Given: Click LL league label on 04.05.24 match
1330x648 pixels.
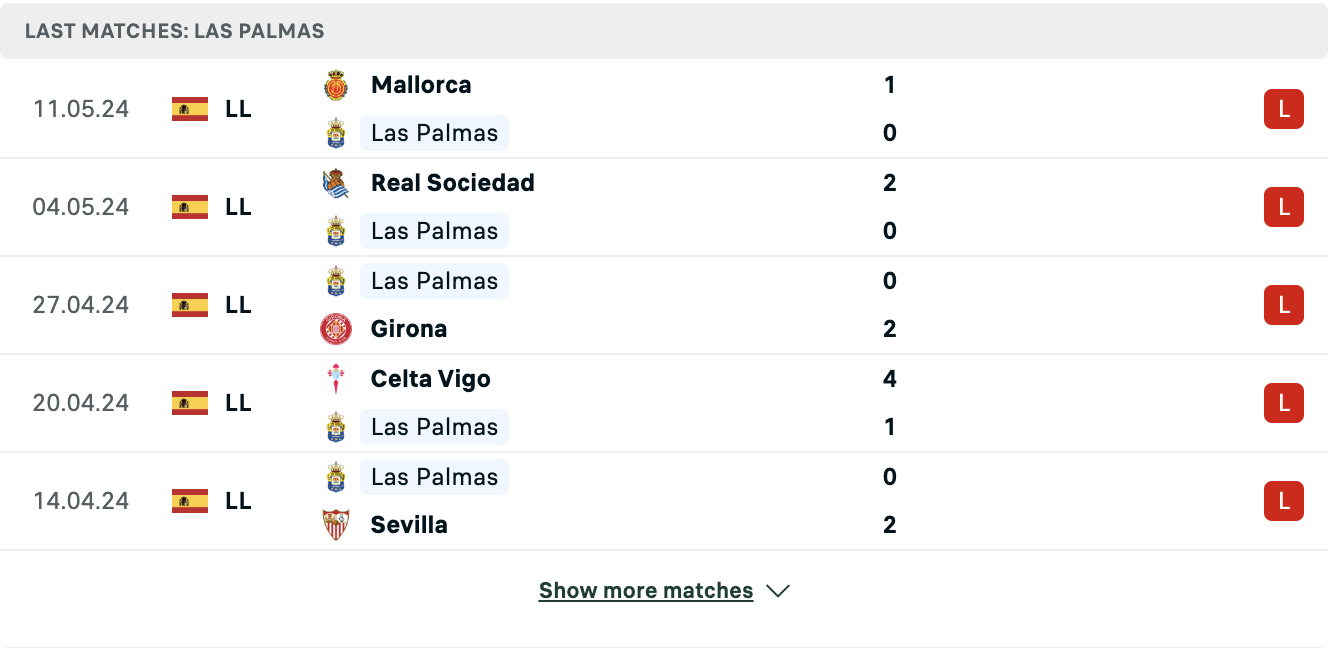Looking at the screenshot, I should click(x=238, y=207).
